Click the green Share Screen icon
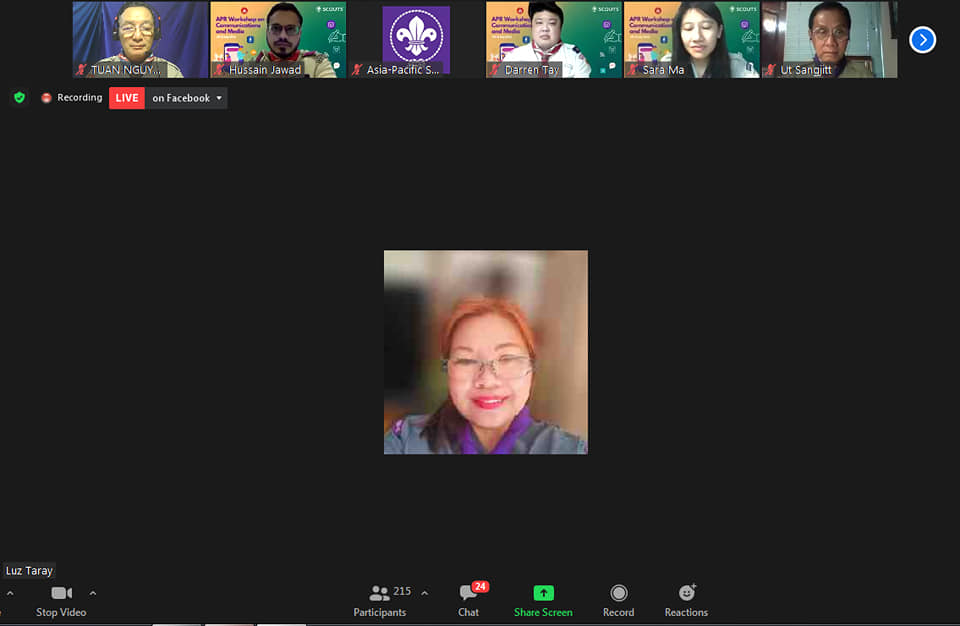The height and width of the screenshot is (626, 960). coord(543,593)
